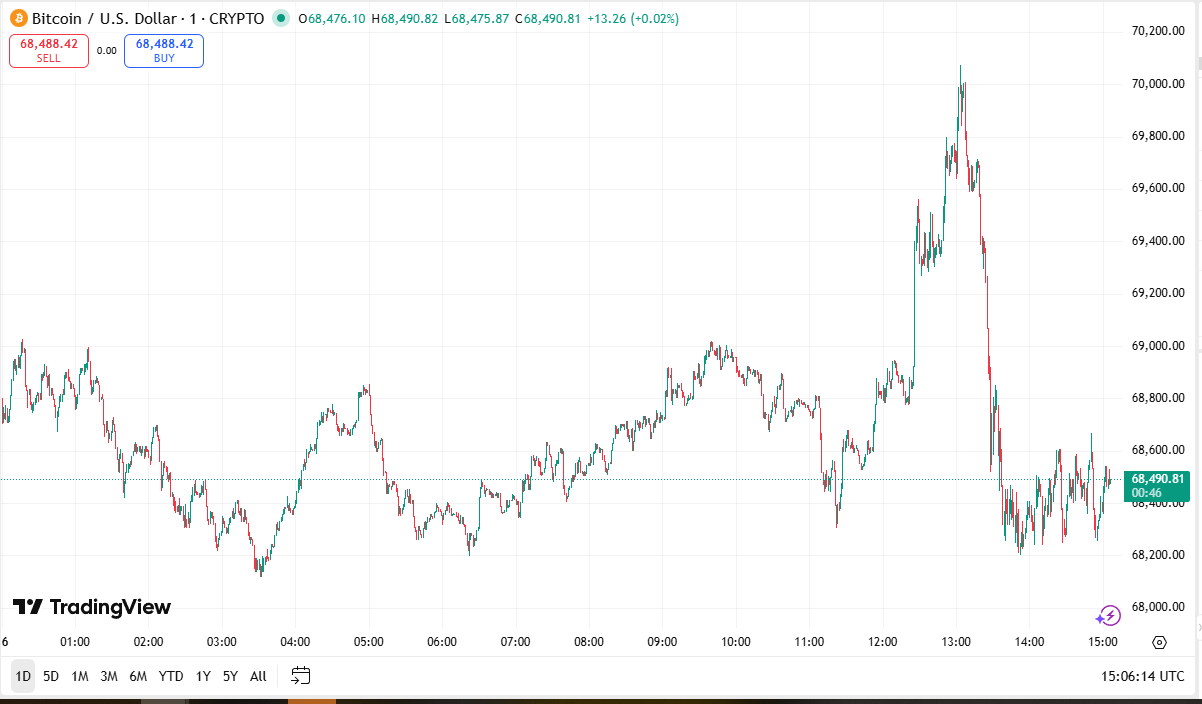Click the purple lightning flash icon
Screen dimensions: 1202x704
(1108, 616)
